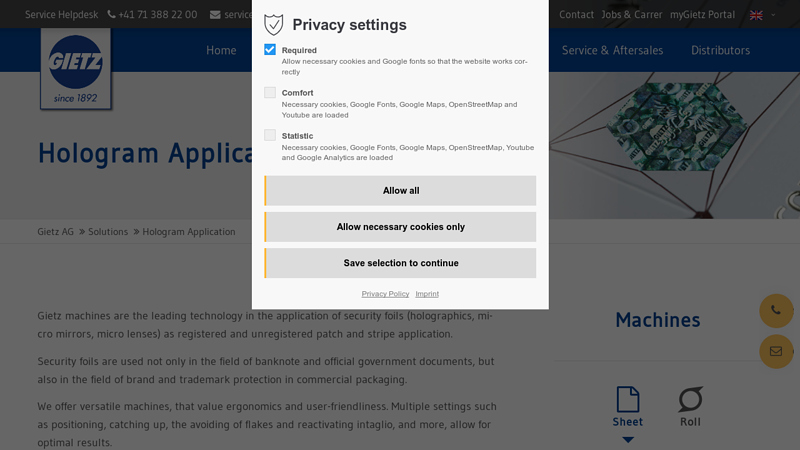Image resolution: width=800 pixels, height=450 pixels.
Task: Enable the Comfort cookies checkbox
Action: click(x=270, y=92)
